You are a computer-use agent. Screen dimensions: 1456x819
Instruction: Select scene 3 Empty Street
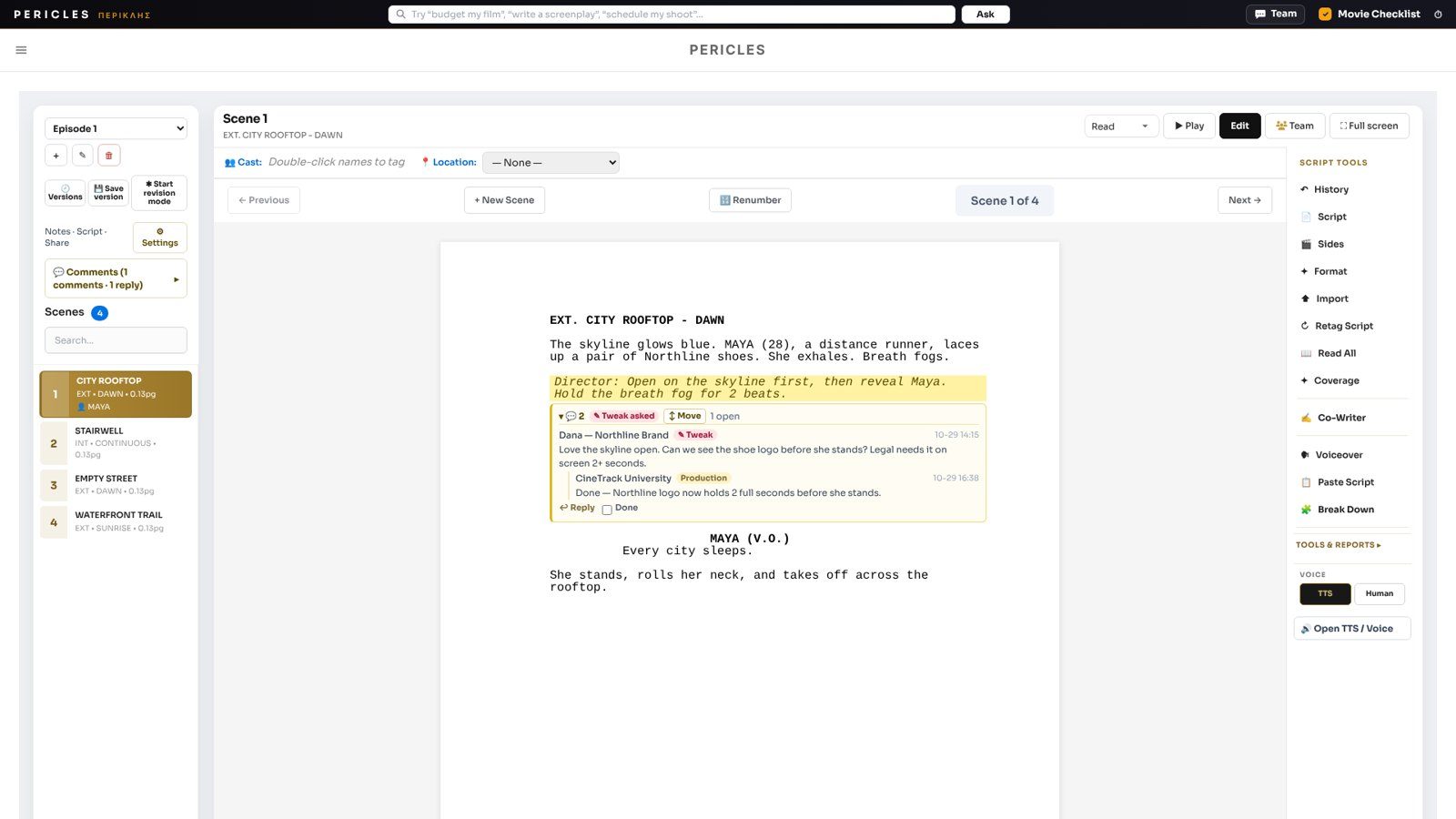(116, 485)
